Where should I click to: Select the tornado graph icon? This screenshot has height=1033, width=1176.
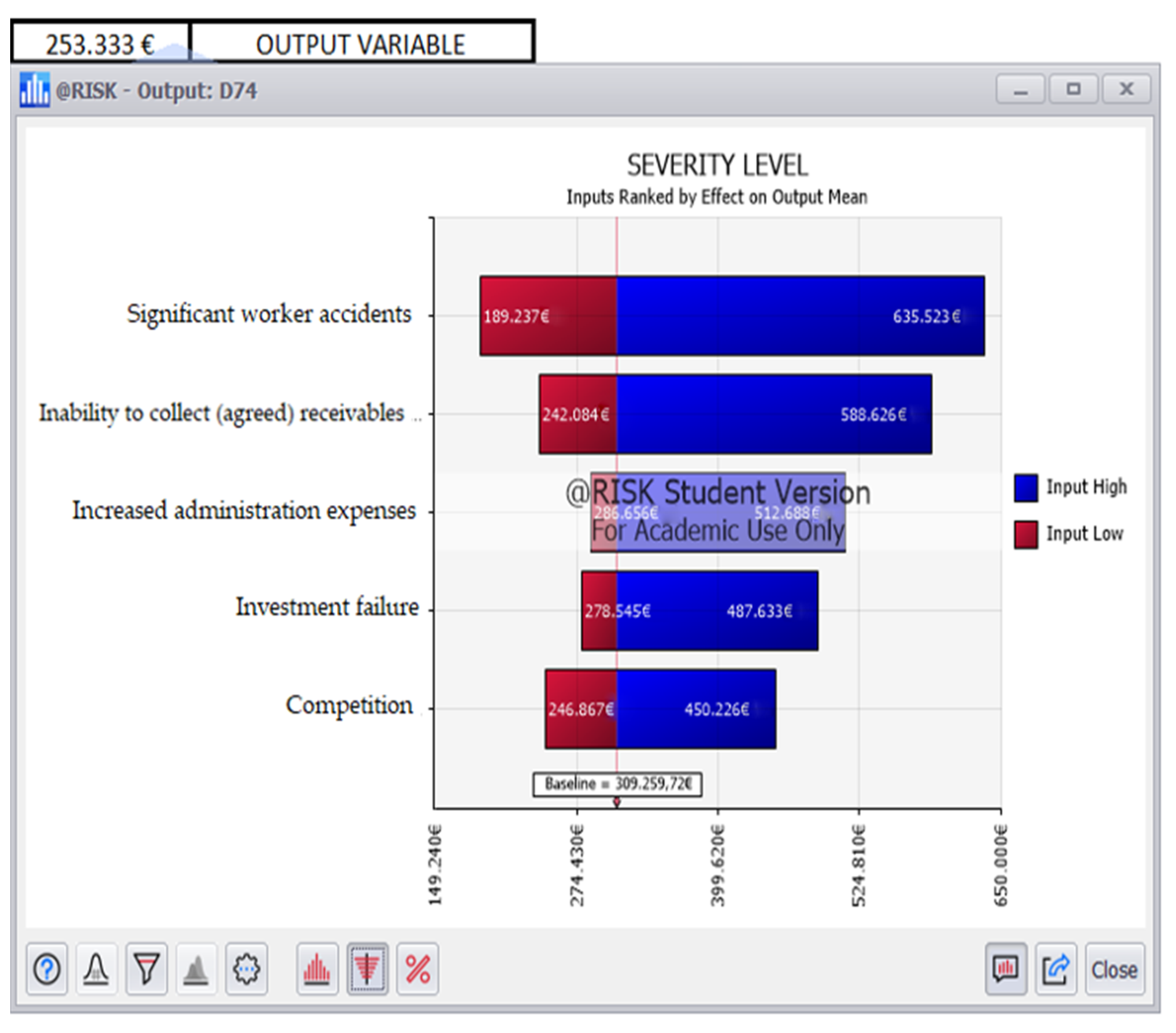[367, 969]
